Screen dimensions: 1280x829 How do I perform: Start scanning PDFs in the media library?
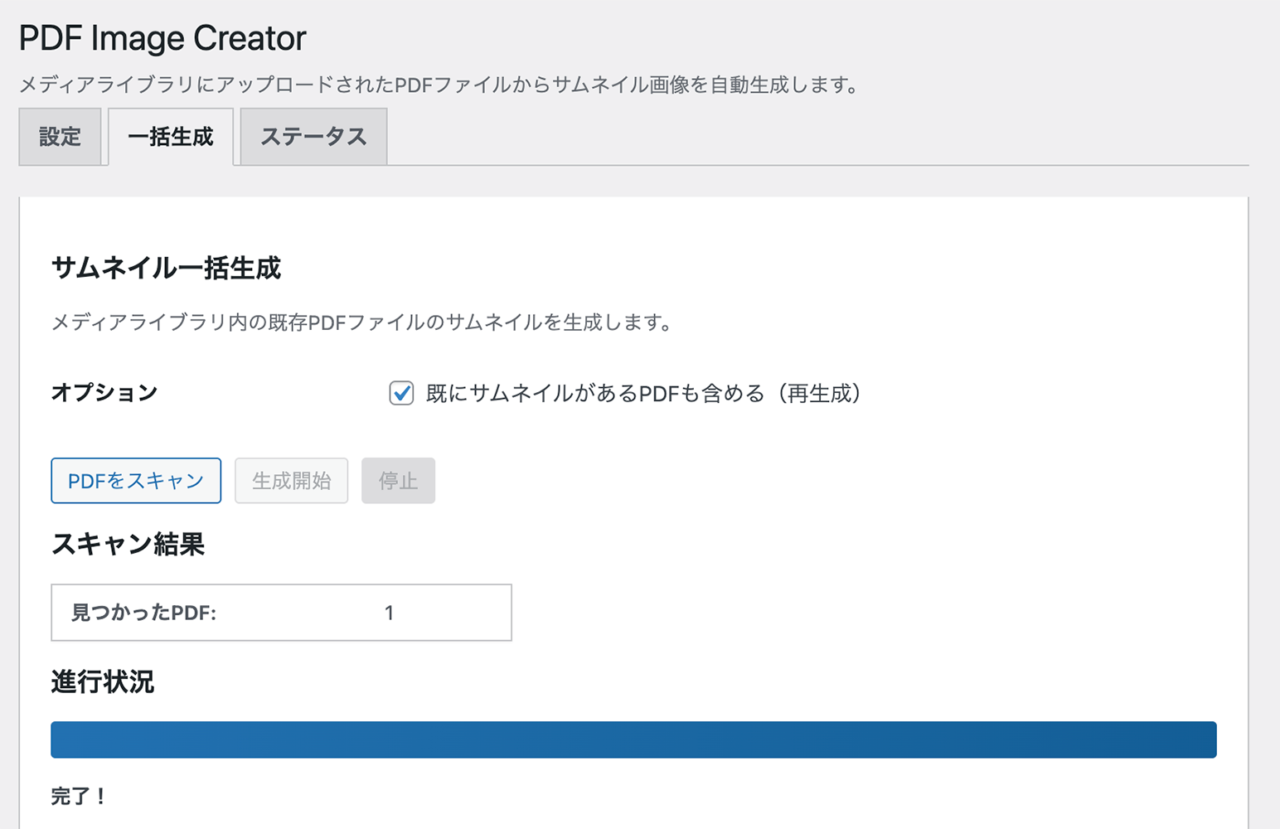coord(136,480)
